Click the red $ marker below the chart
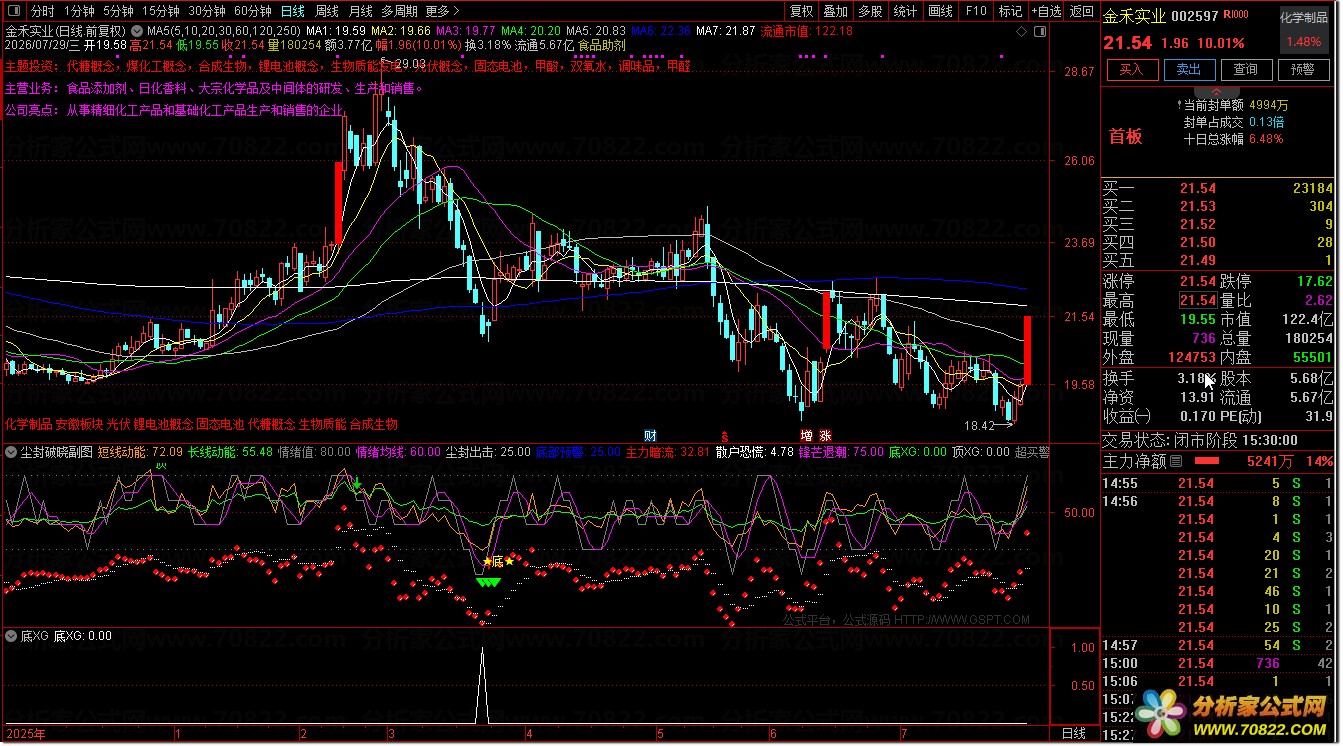The width and height of the screenshot is (1343, 746). [x=724, y=435]
